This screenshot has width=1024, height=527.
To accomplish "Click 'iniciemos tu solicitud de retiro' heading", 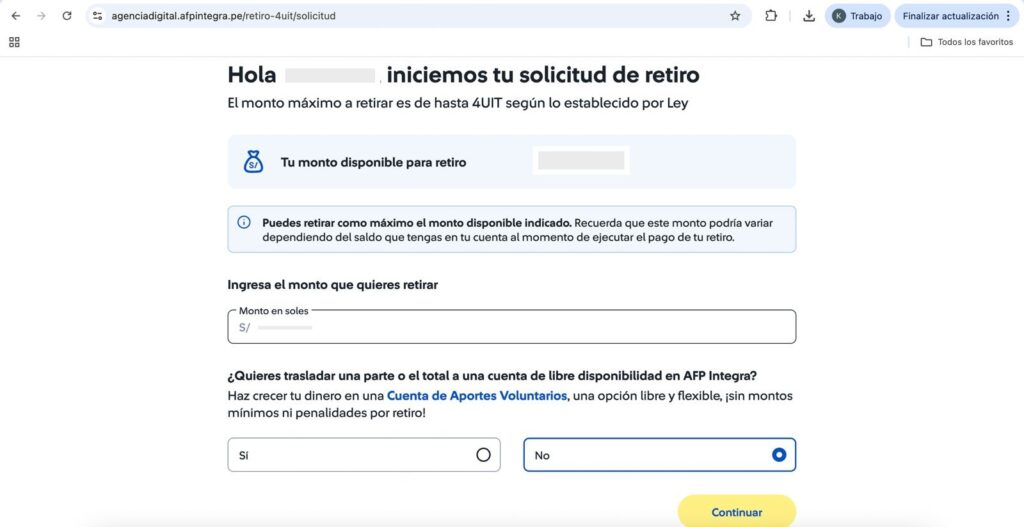I will pyautogui.click(x=543, y=75).
